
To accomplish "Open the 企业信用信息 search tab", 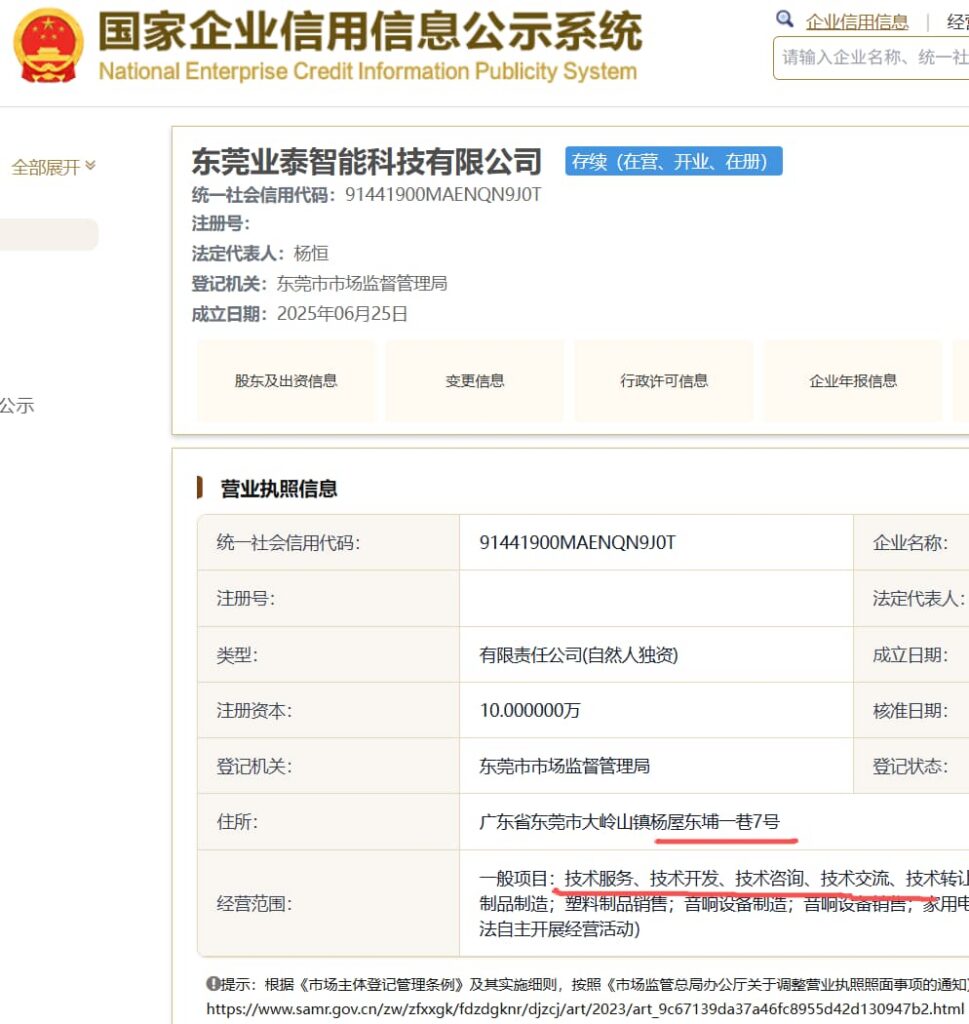I will tap(857, 22).
